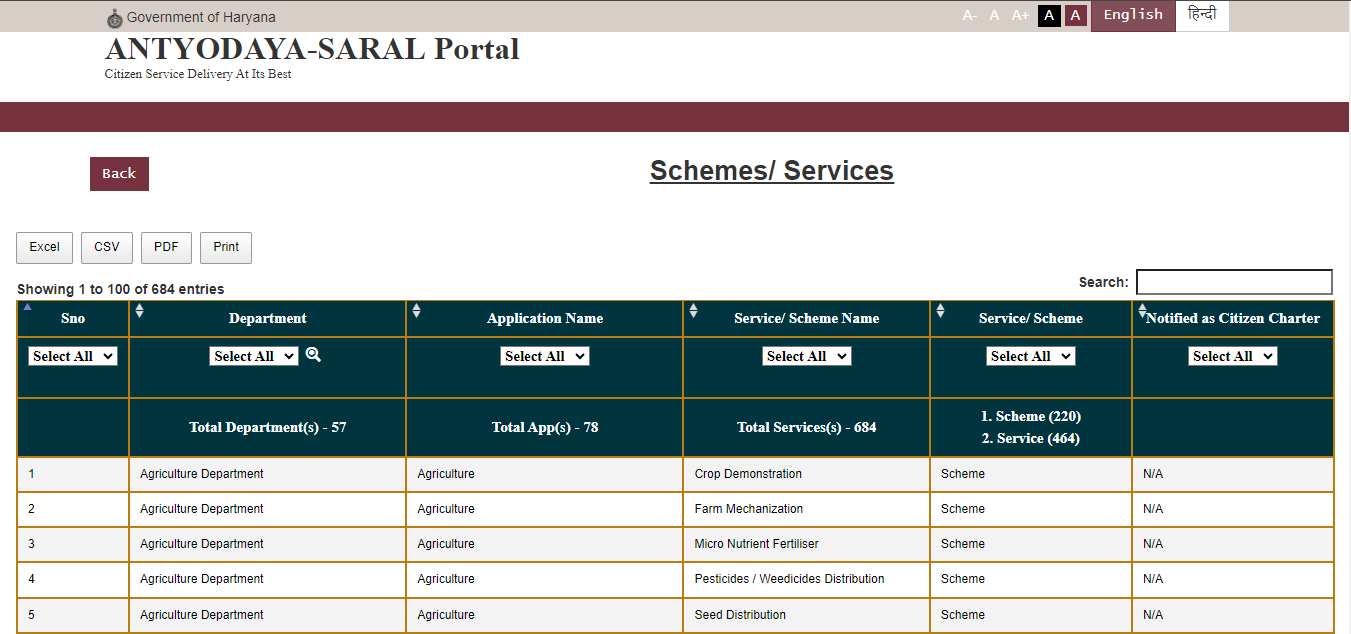Export table to Excel

click(x=44, y=248)
